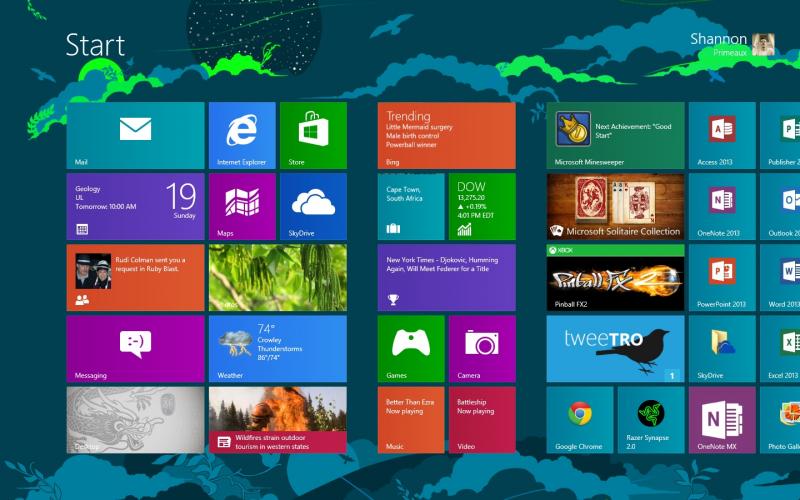
Task: Click the Shannon Primeaux user account name
Action: [x=718, y=44]
